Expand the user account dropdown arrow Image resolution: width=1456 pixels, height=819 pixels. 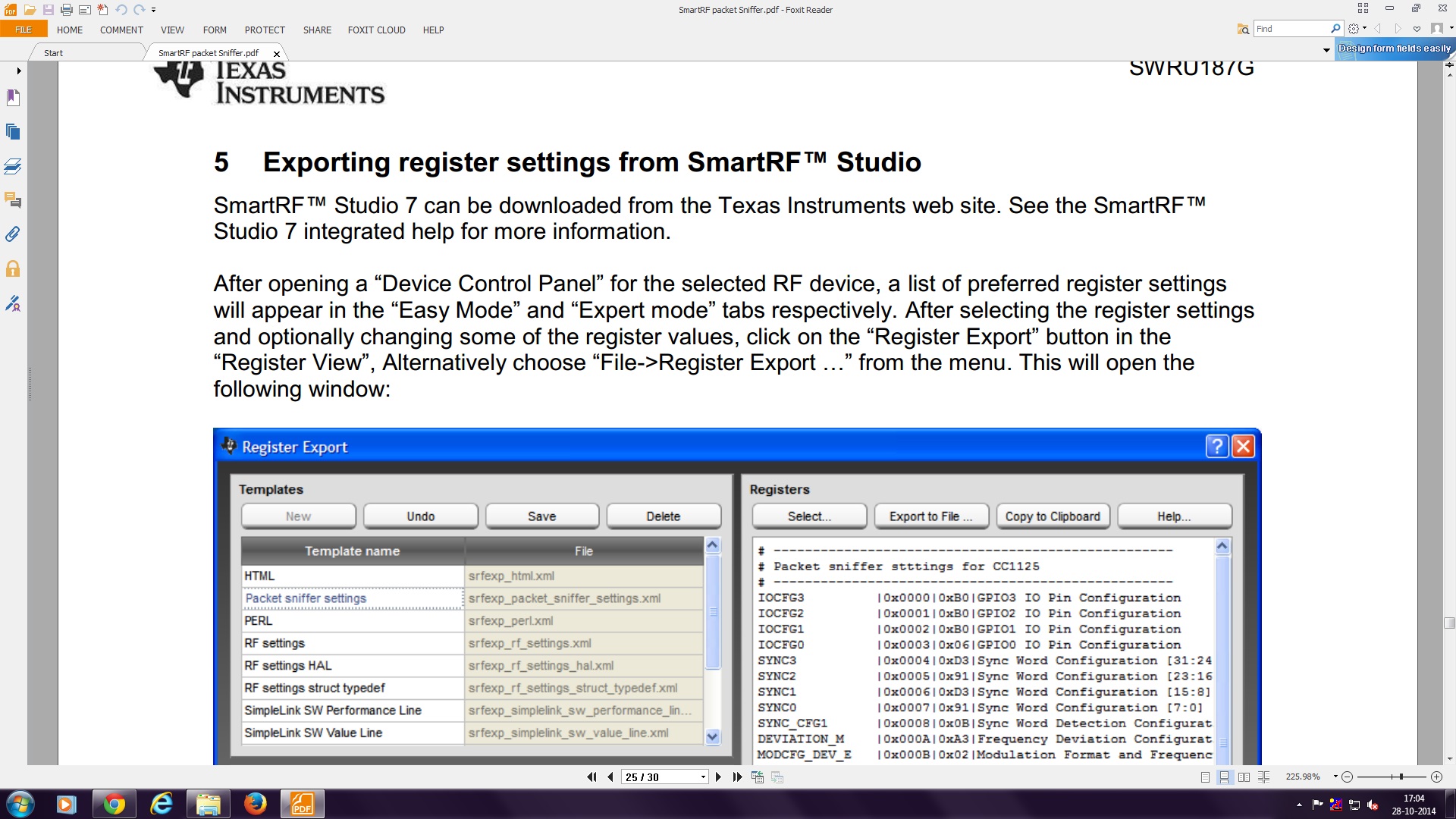coord(1451,29)
